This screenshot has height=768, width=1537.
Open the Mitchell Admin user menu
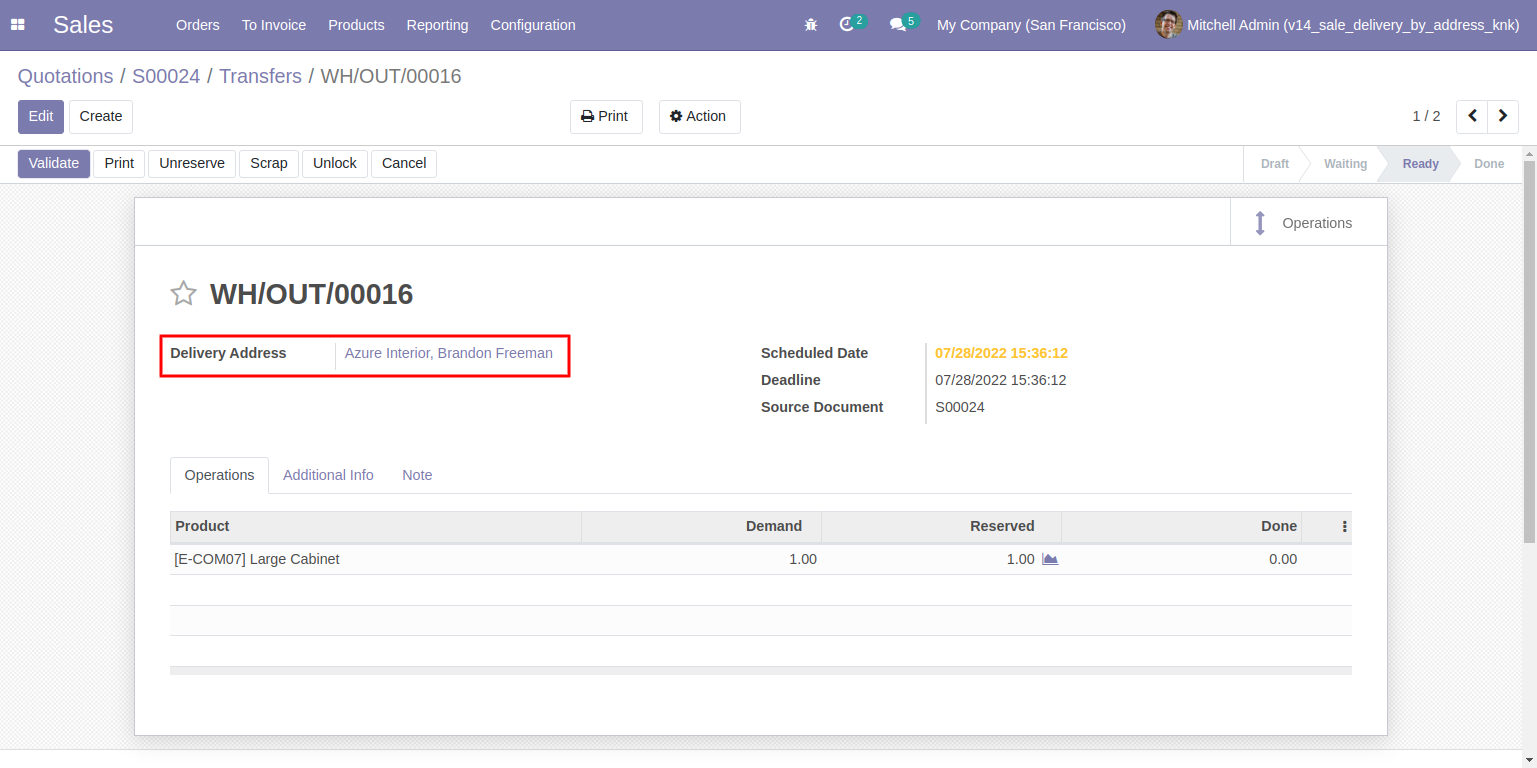pos(1337,25)
